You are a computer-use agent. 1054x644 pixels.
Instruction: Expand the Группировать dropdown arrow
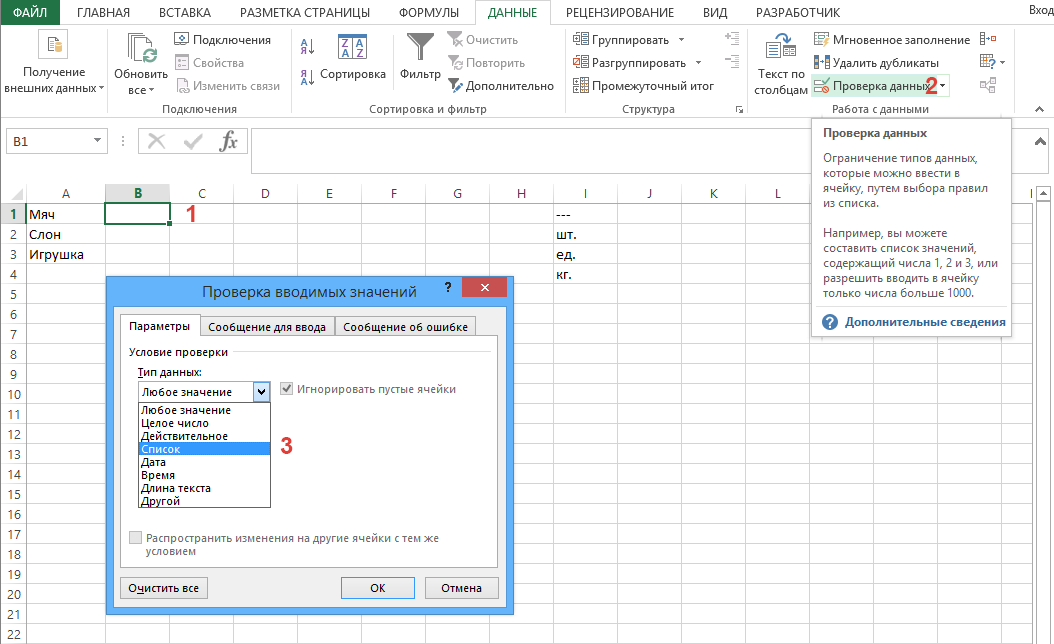coord(681,40)
